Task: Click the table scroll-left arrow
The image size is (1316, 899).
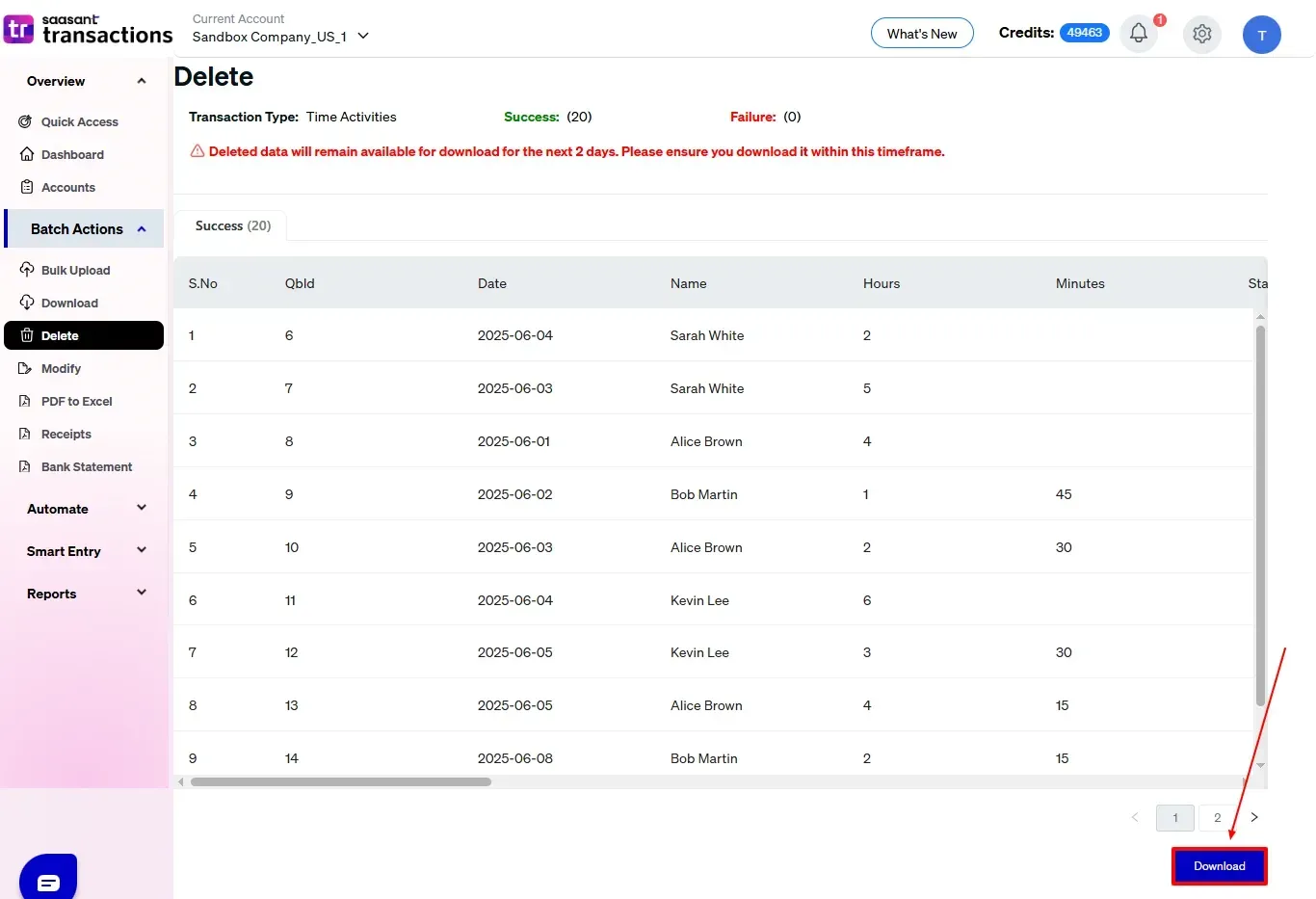Action: tap(181, 782)
